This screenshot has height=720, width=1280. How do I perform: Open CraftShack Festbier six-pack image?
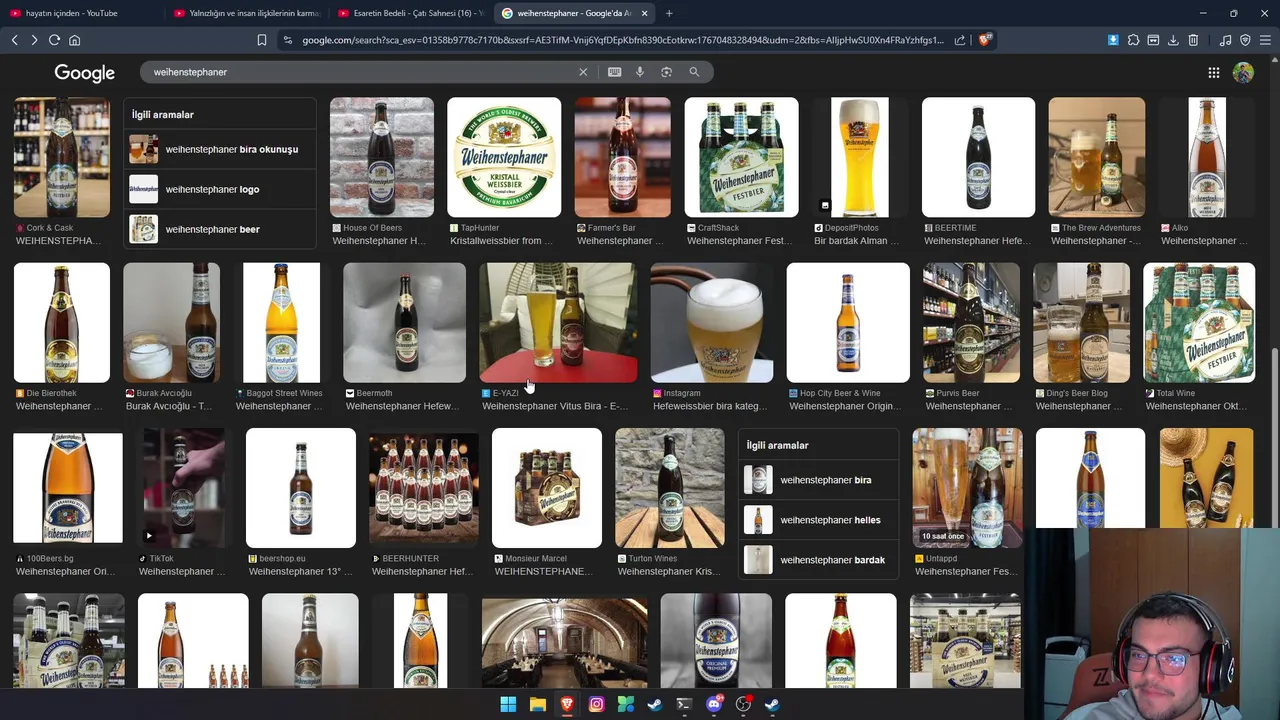coord(741,157)
